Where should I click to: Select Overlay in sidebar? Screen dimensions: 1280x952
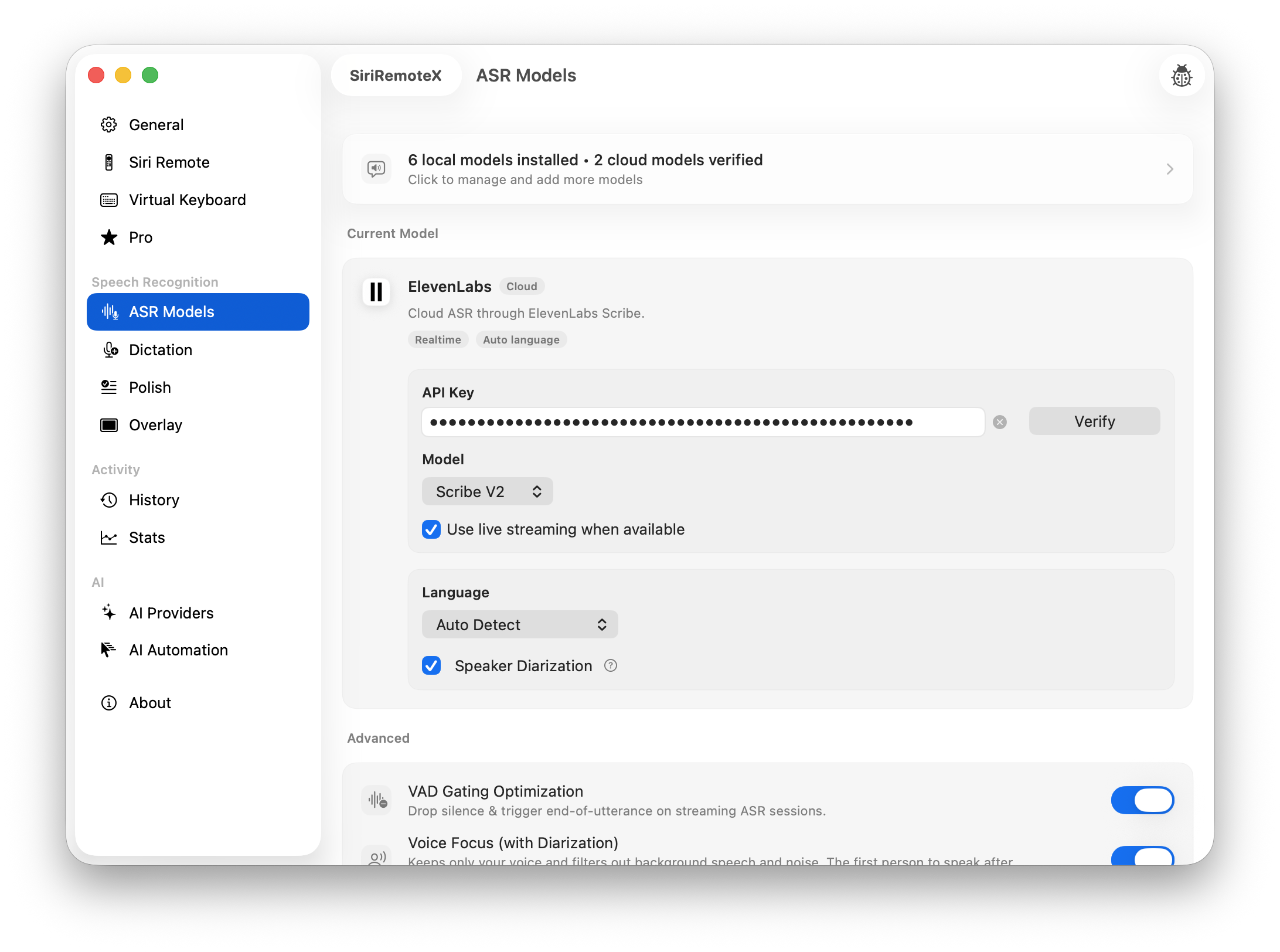tap(198, 425)
